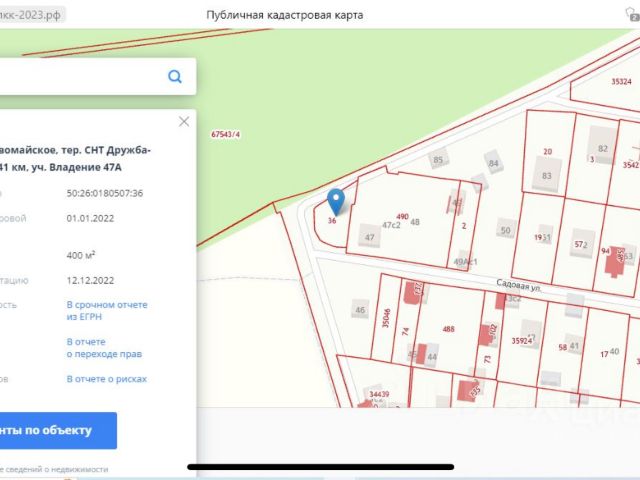The width and height of the screenshot is (640, 480).
Task: Click the site URL in address bar
Action: 31,15
